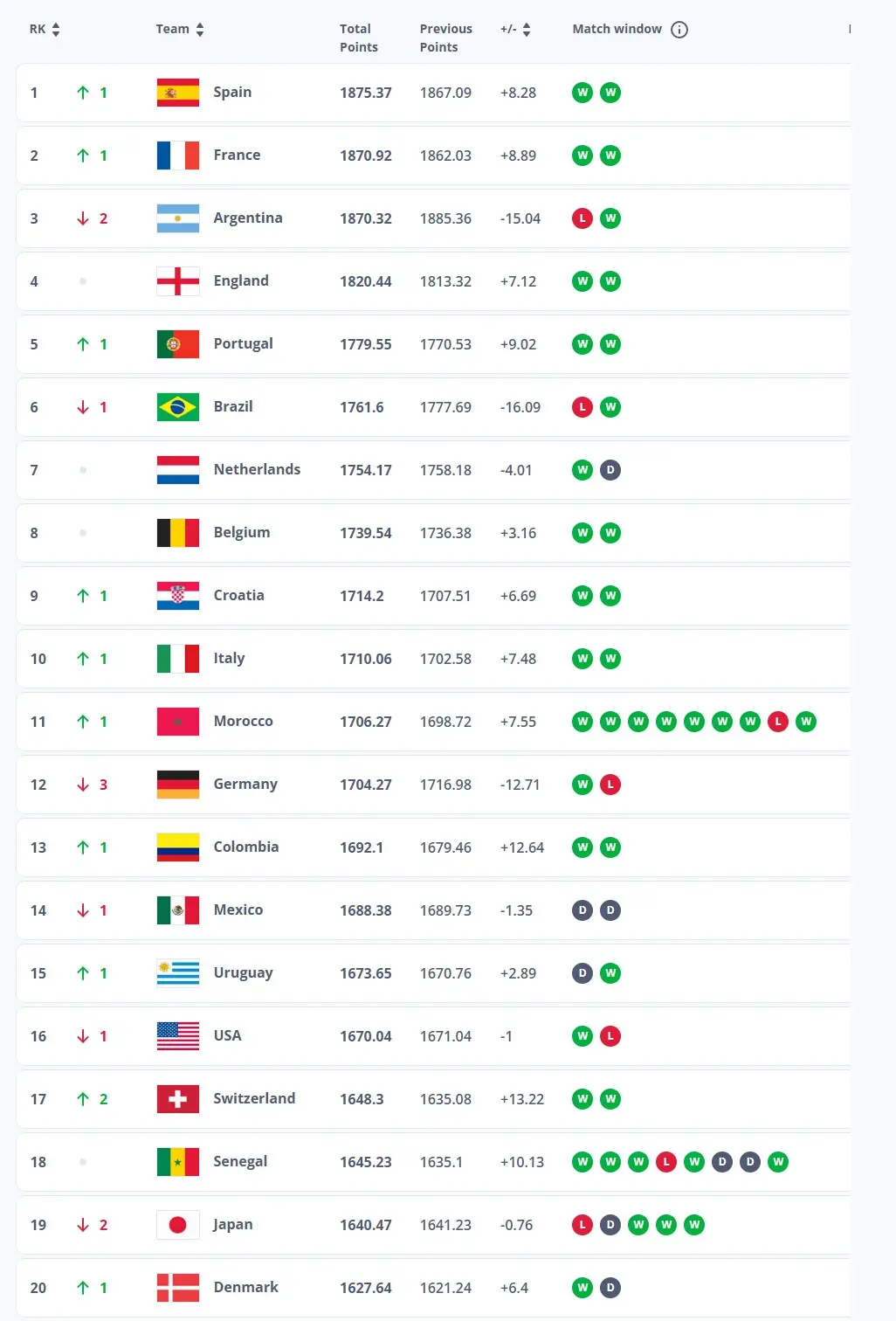This screenshot has width=896, height=1321.
Task: Click the Spain flag icon
Action: click(x=178, y=93)
